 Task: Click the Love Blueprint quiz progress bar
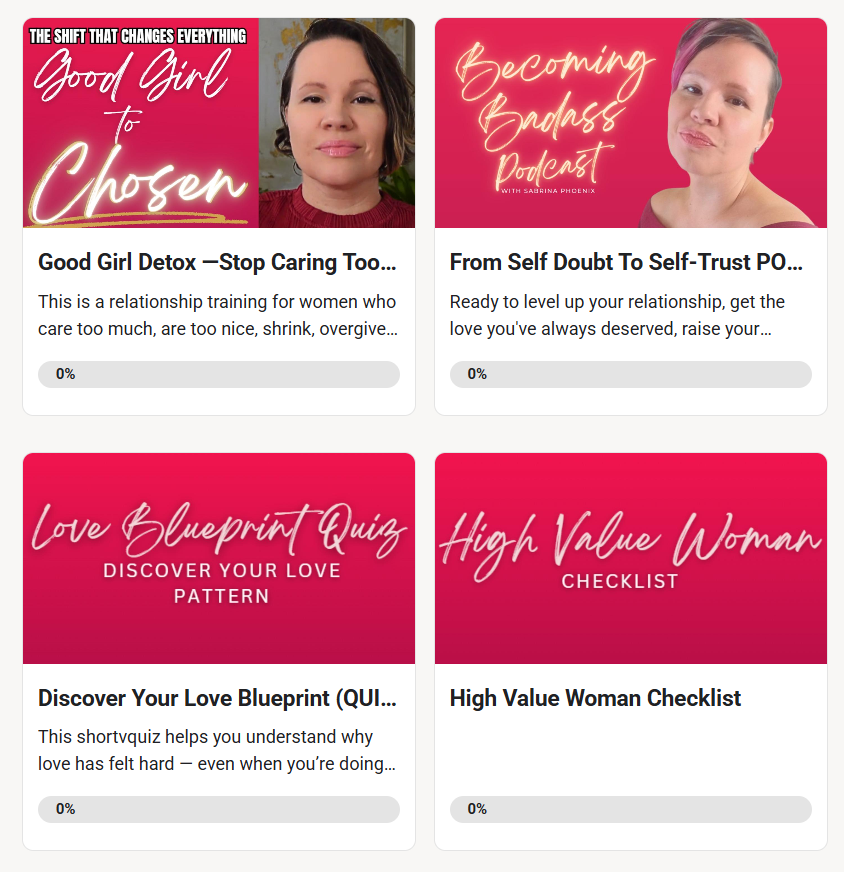[x=219, y=809]
